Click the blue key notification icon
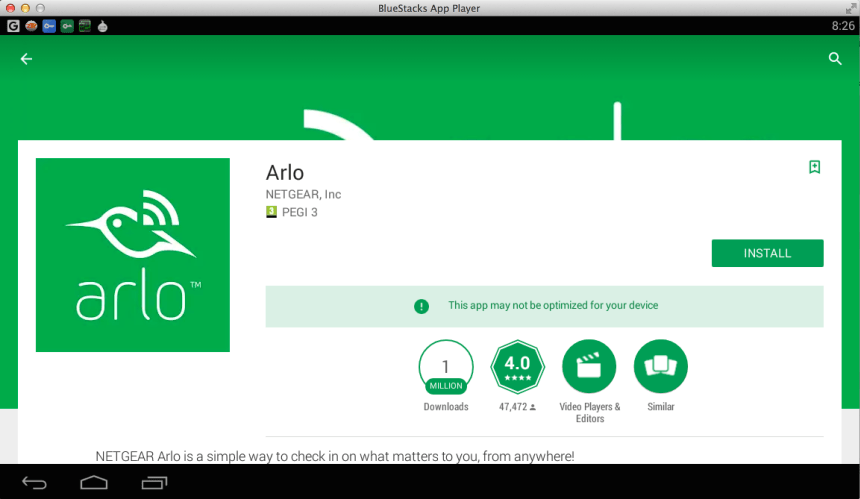860x499 pixels. coord(49,26)
